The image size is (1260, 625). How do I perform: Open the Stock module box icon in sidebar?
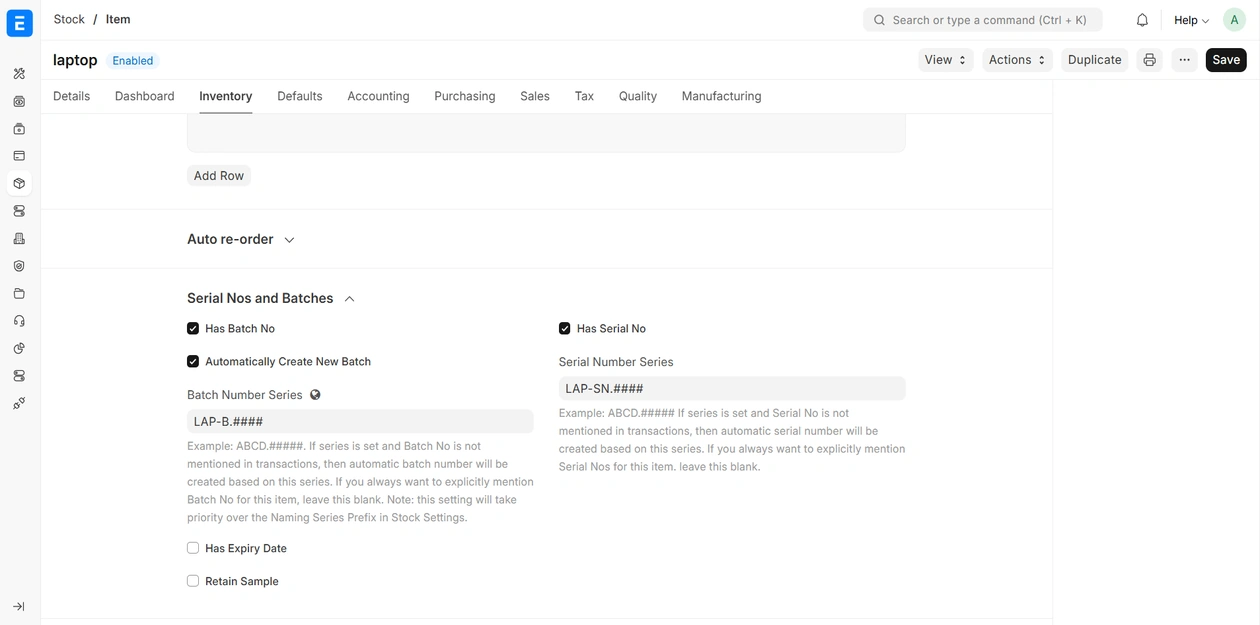click(x=19, y=184)
